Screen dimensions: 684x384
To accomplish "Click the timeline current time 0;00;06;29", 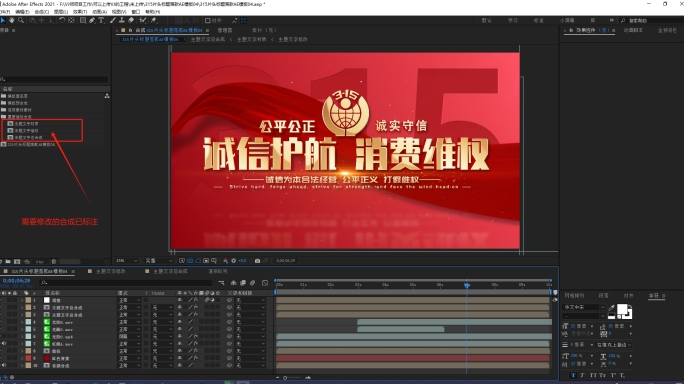I will pyautogui.click(x=17, y=281).
